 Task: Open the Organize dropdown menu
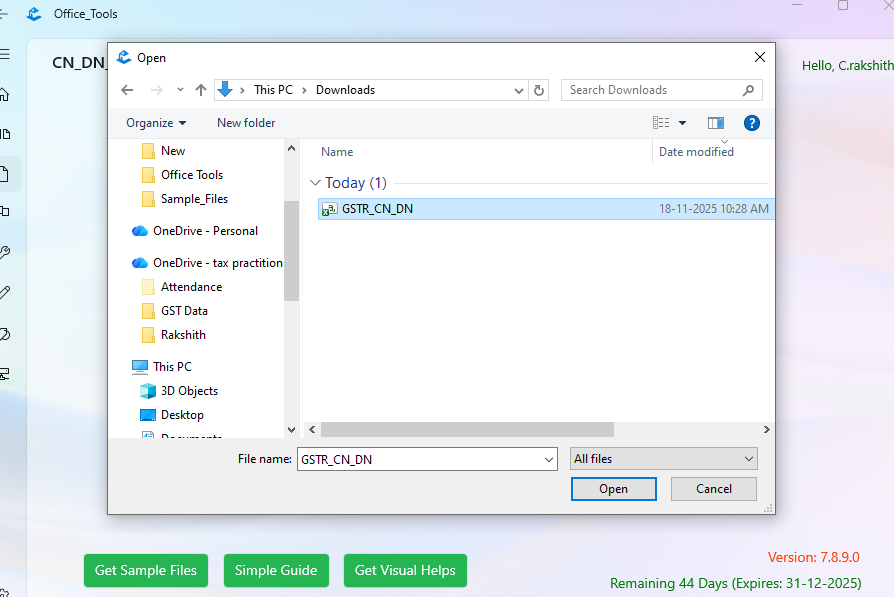[x=156, y=123]
